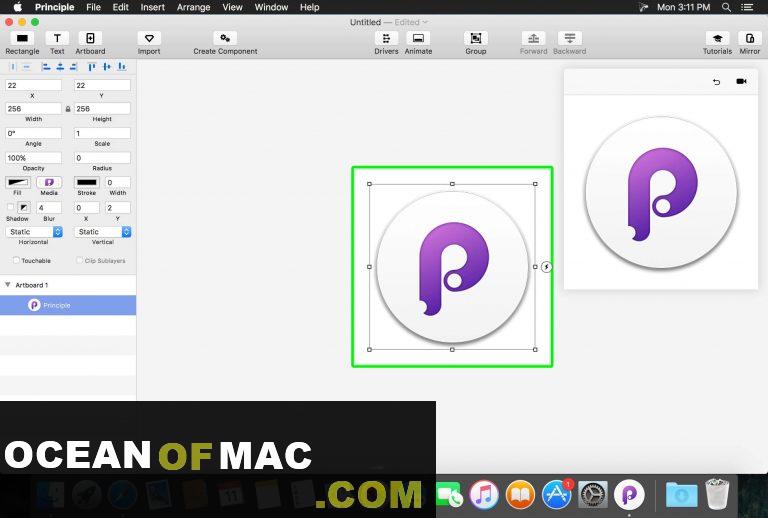This screenshot has width=768, height=518.
Task: Align layers to horizontal center
Action: point(60,67)
